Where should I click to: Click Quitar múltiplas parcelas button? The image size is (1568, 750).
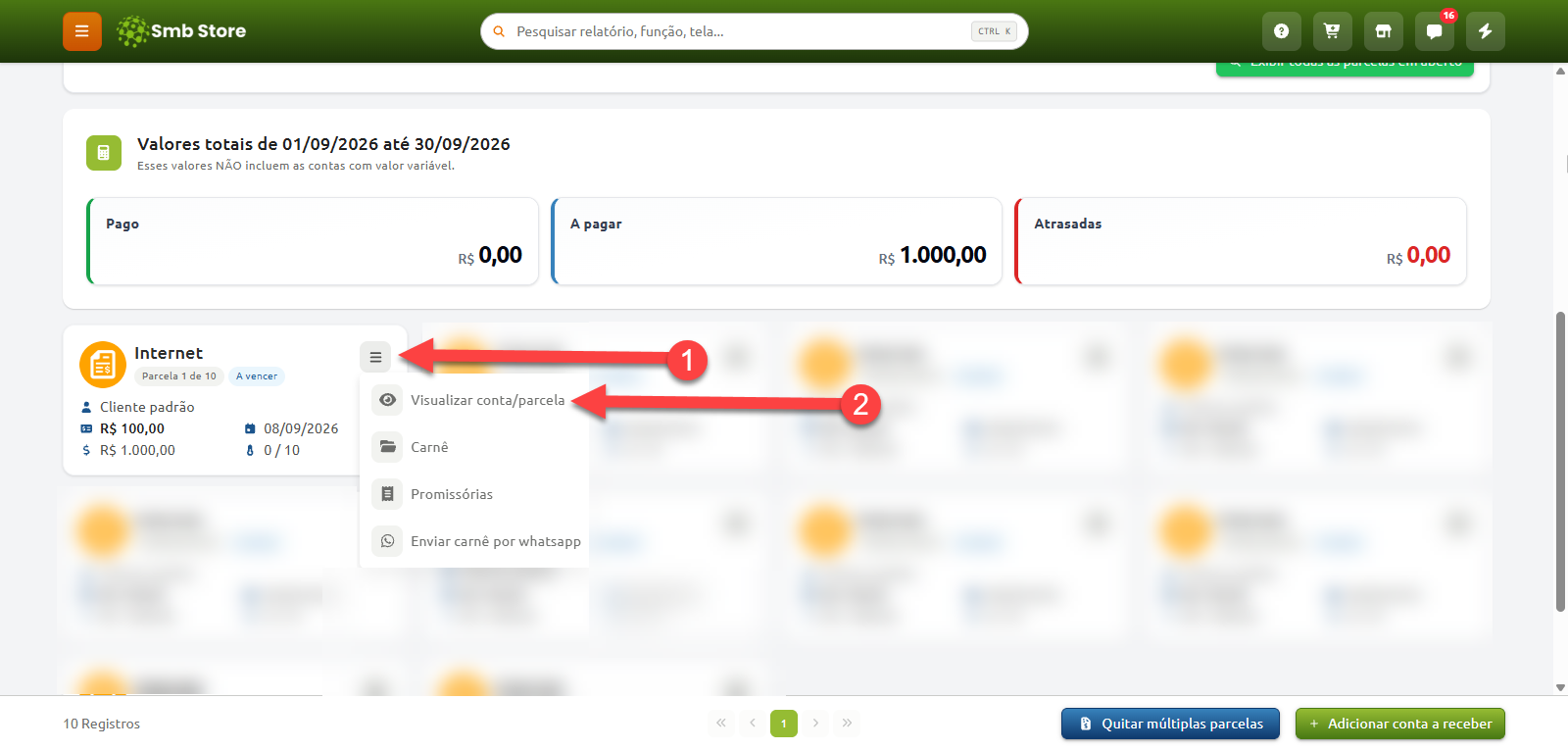(x=1170, y=724)
